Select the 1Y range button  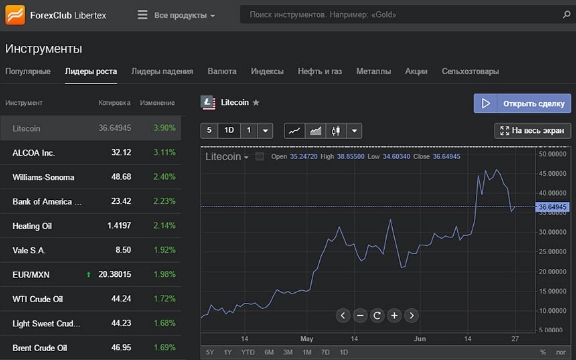(x=228, y=352)
